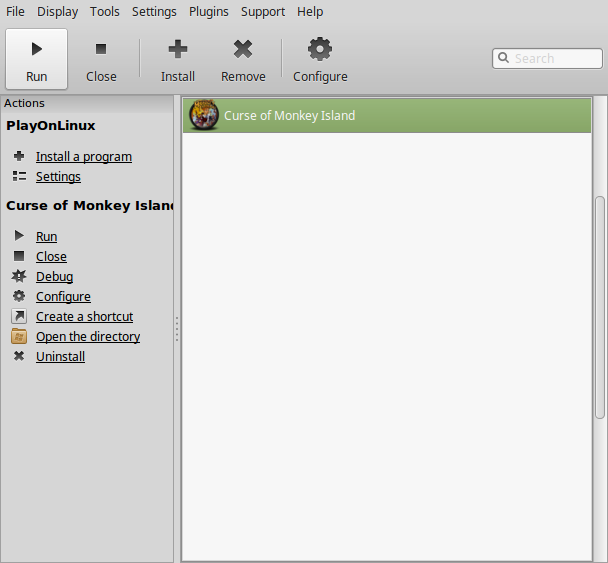Click the vertical scrollbar of the program list
The image size is (608, 563).
click(600, 307)
